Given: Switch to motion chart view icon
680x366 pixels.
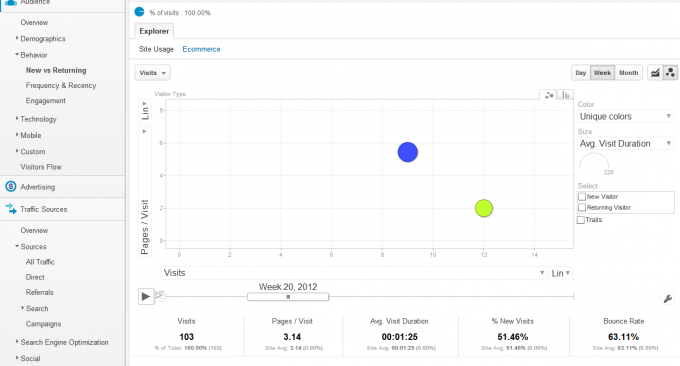Looking at the screenshot, I should tap(670, 73).
